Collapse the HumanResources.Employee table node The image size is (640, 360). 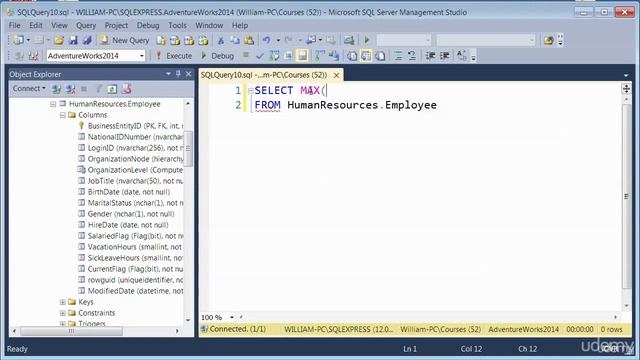coord(53,104)
